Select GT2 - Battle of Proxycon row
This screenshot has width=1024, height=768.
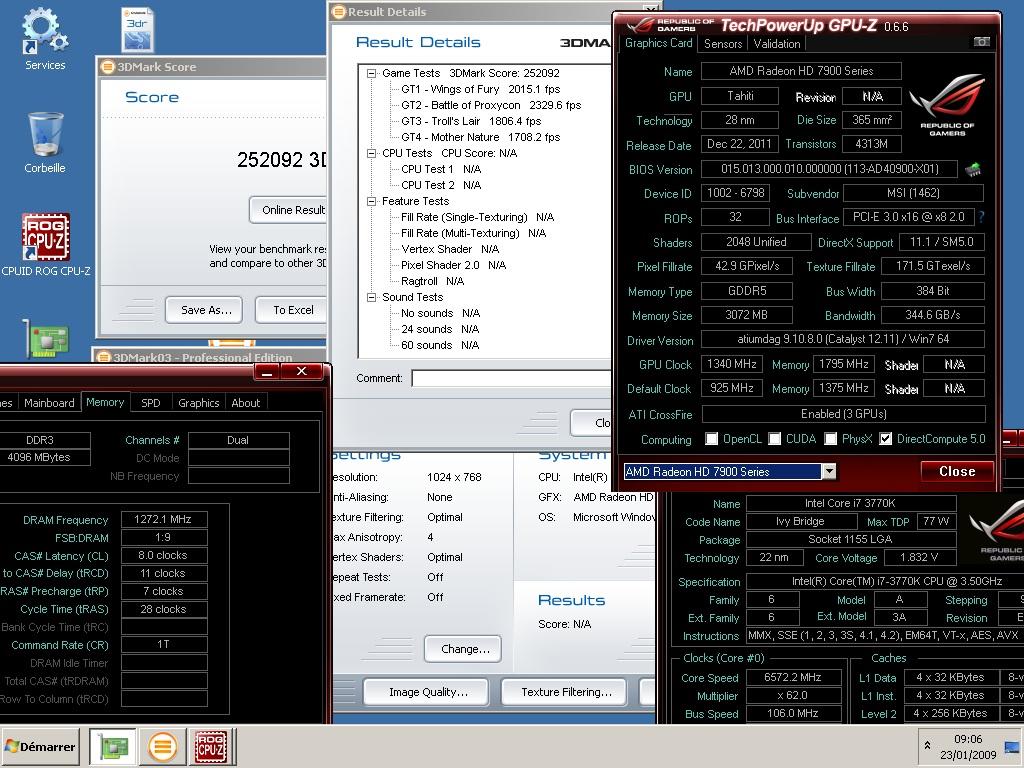491,105
